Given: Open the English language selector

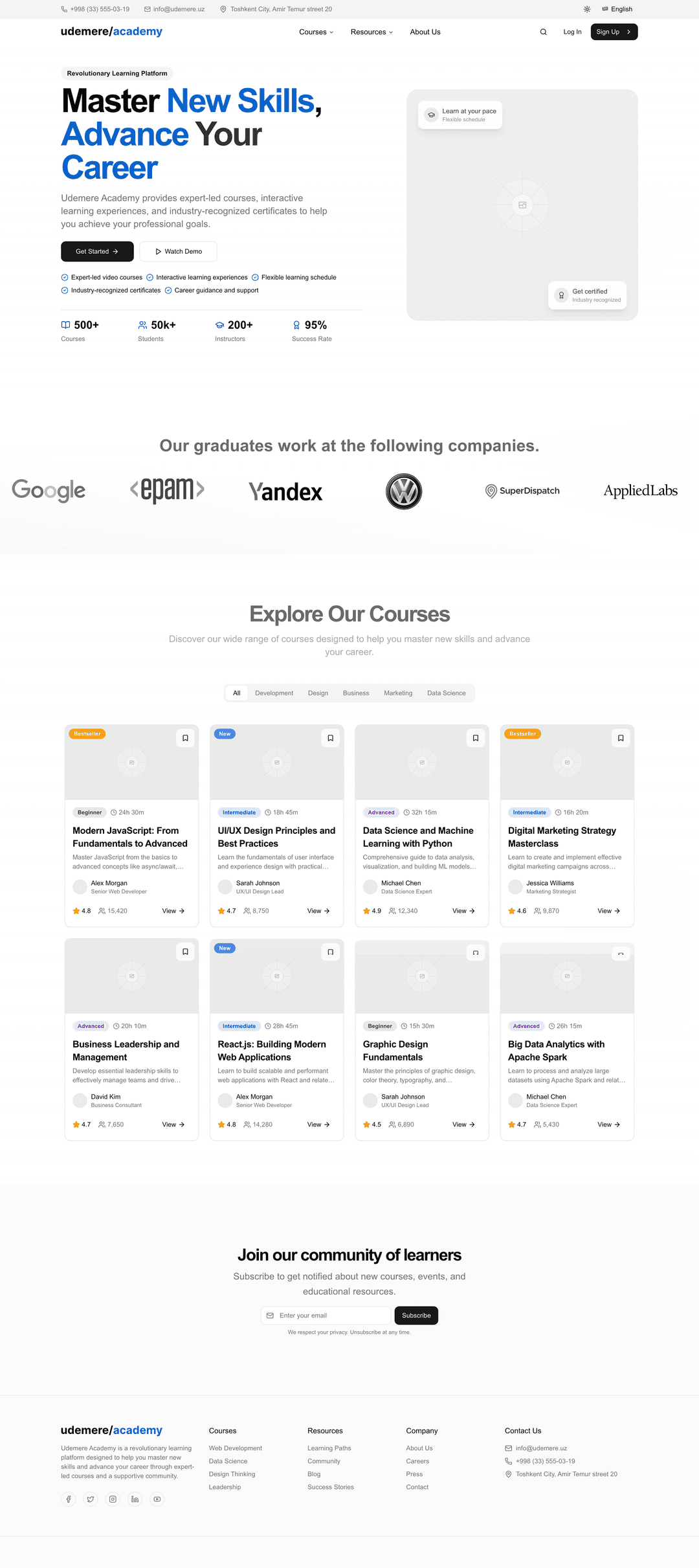Looking at the screenshot, I should tap(617, 9).
